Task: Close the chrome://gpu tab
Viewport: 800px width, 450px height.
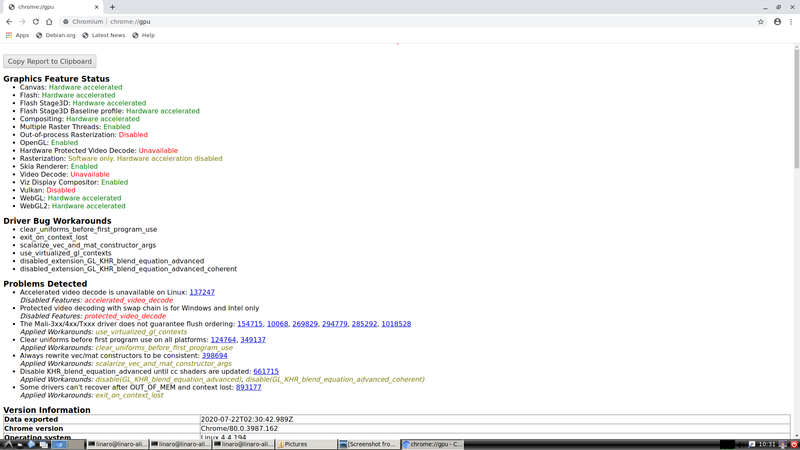Action: pyautogui.click(x=96, y=7)
